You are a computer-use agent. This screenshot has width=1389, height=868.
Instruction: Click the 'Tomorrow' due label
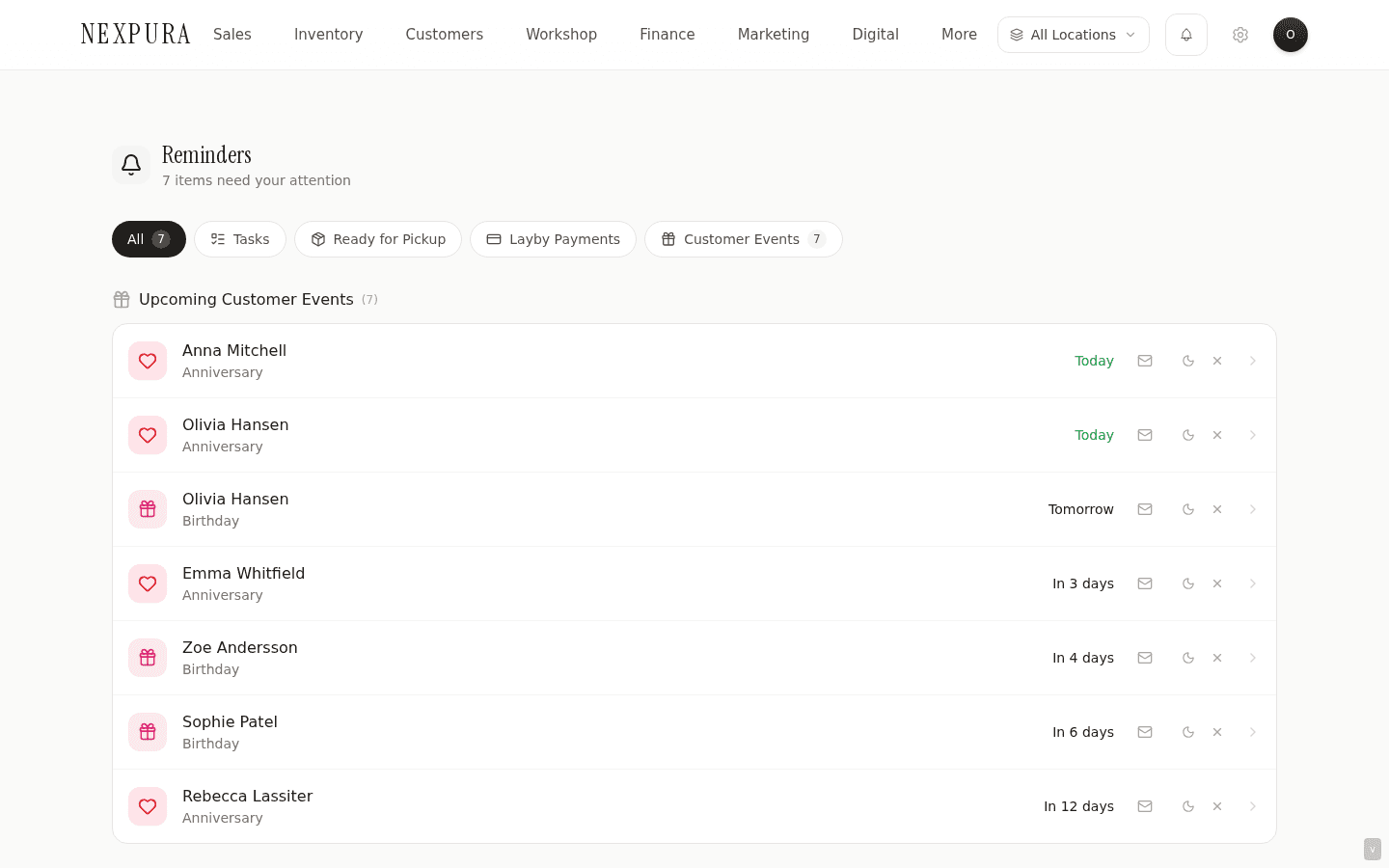coord(1081,509)
